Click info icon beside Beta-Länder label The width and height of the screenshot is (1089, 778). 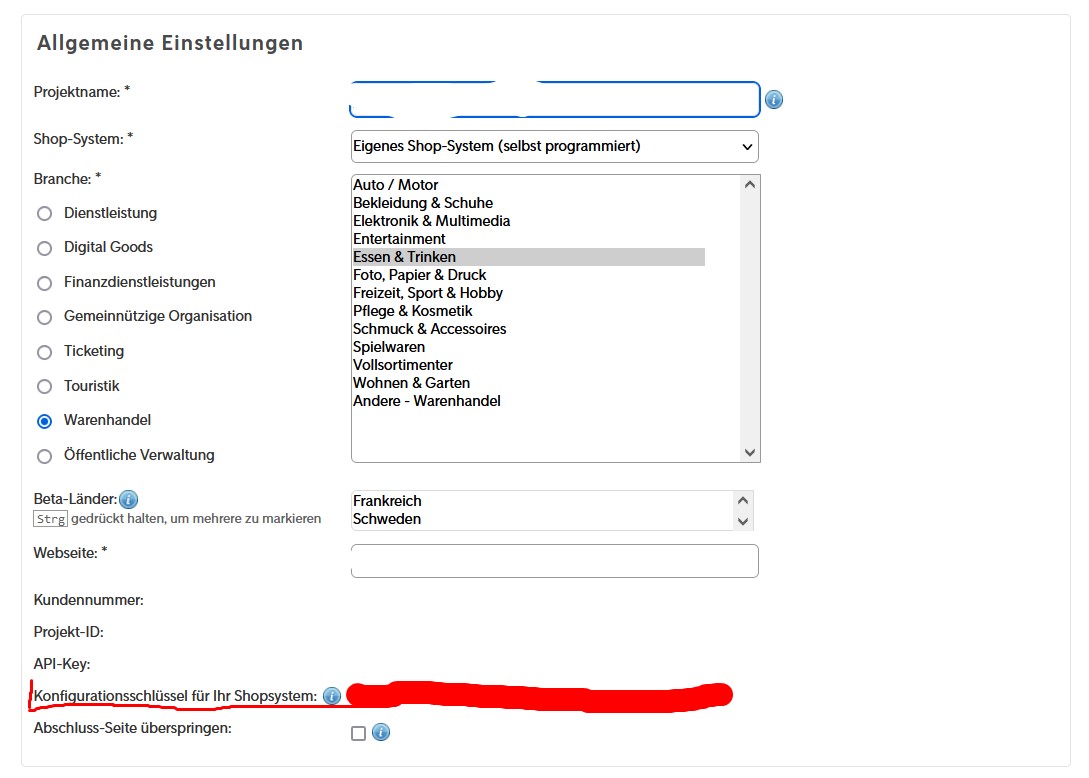point(128,499)
